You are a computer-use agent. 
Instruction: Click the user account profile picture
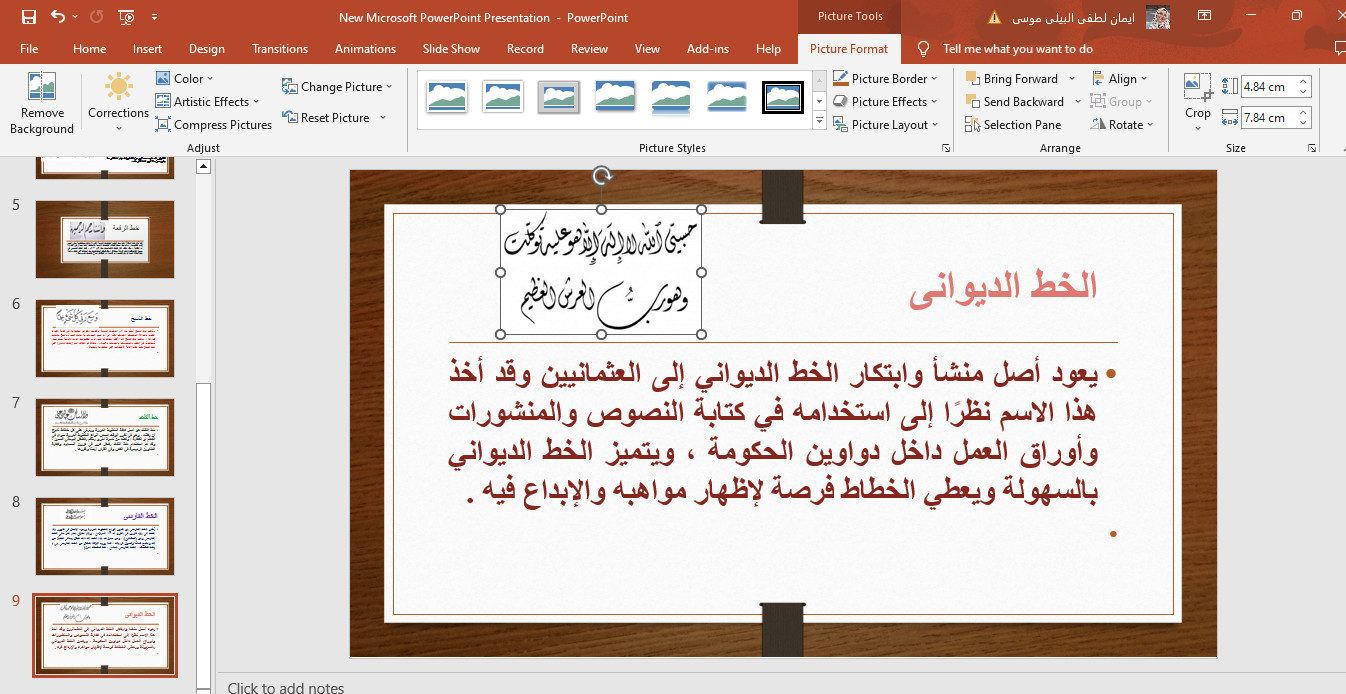pyautogui.click(x=1157, y=17)
